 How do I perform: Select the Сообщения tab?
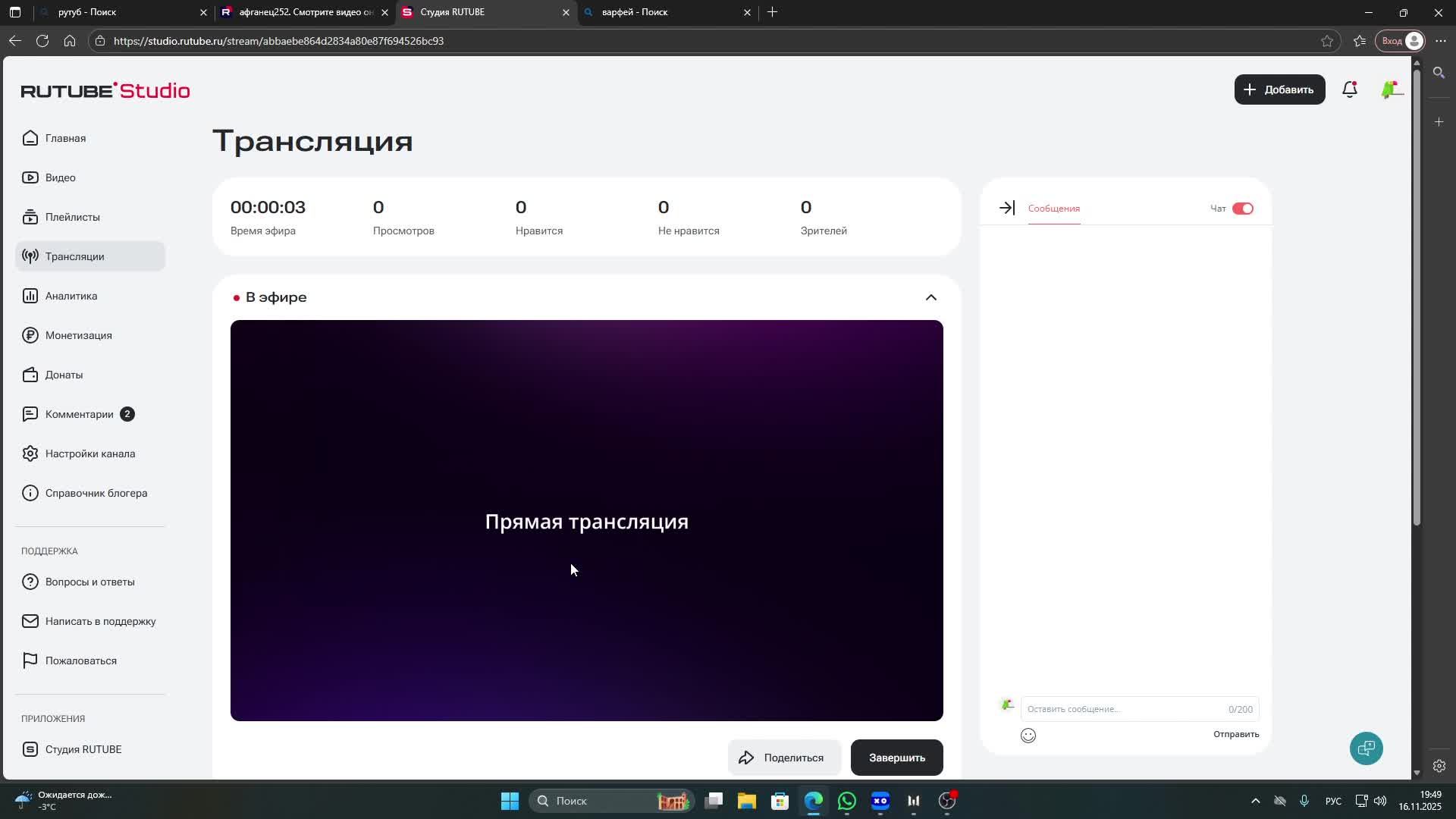point(1053,209)
